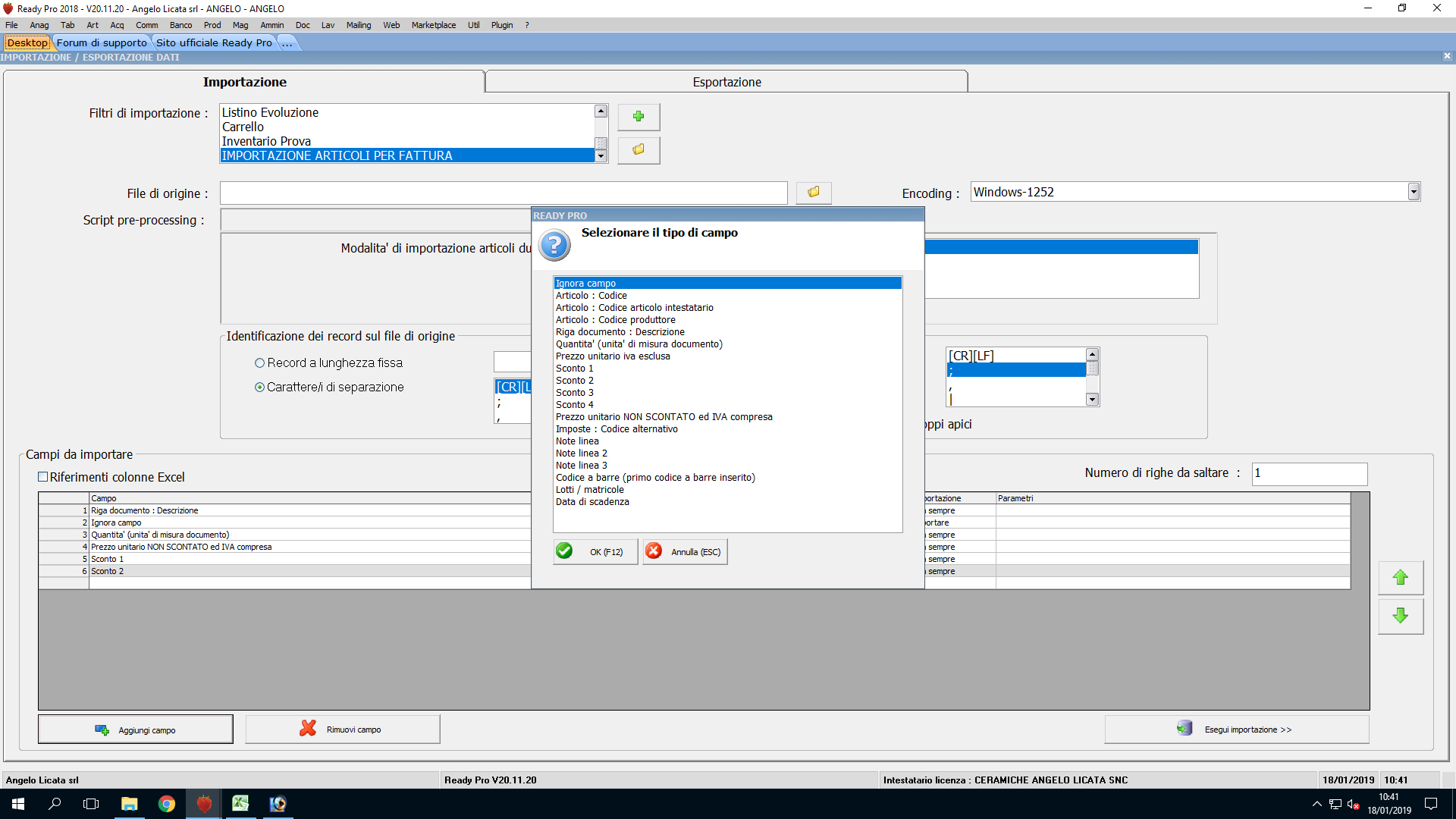Click the Aggiungi campo button
Viewport: 1456px width, 819px height.
[x=136, y=730]
